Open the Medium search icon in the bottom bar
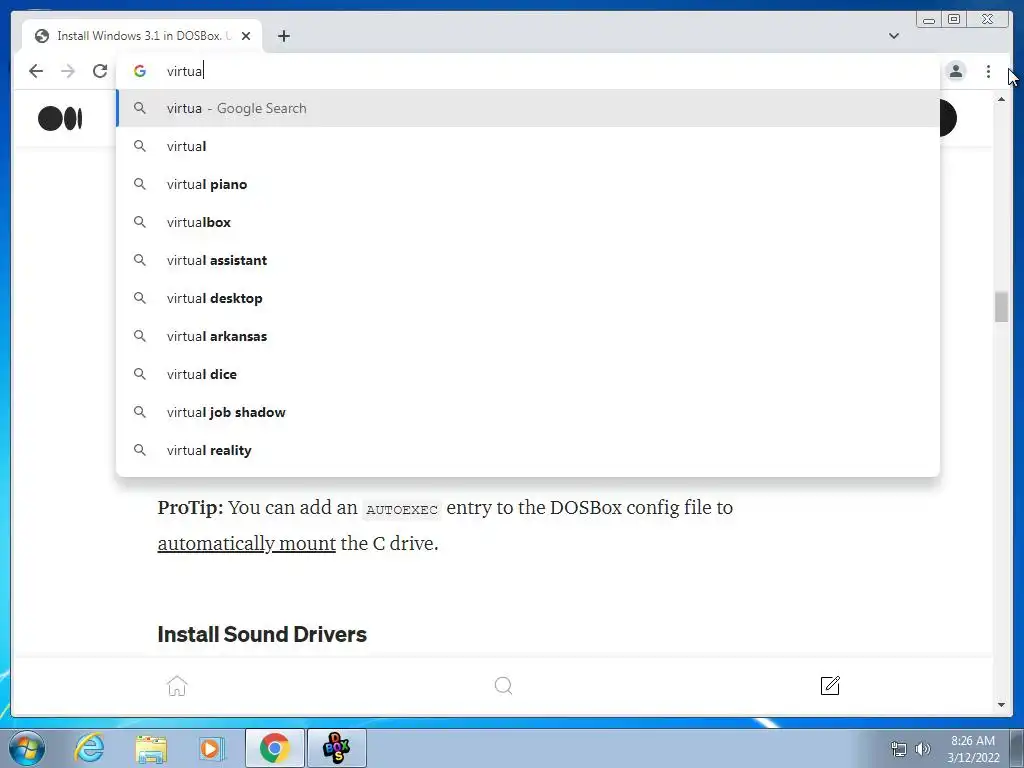This screenshot has width=1024, height=768. [x=504, y=686]
